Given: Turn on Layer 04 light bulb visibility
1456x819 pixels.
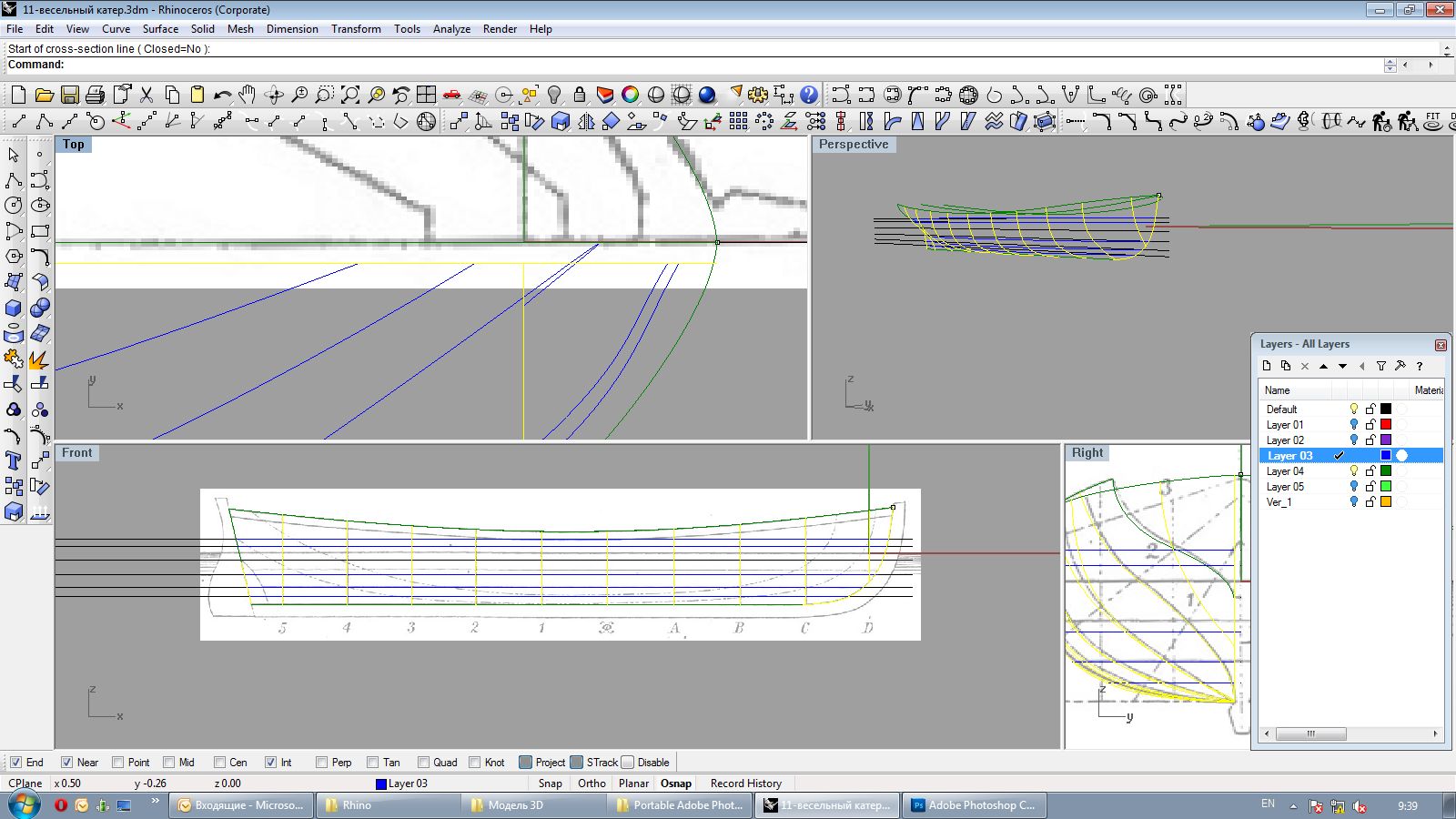Looking at the screenshot, I should click(x=1353, y=470).
